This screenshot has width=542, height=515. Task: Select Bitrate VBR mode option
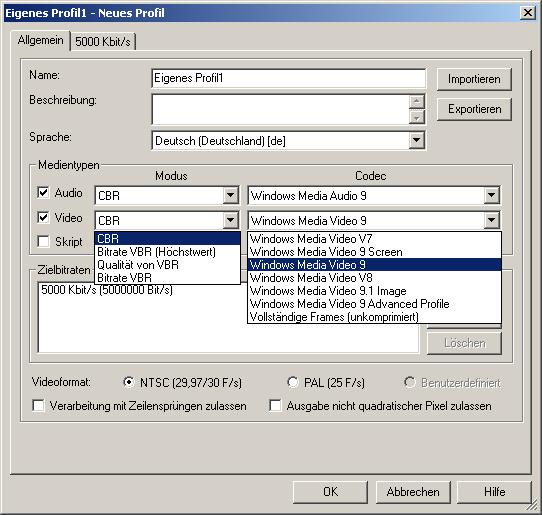[x=167, y=278]
